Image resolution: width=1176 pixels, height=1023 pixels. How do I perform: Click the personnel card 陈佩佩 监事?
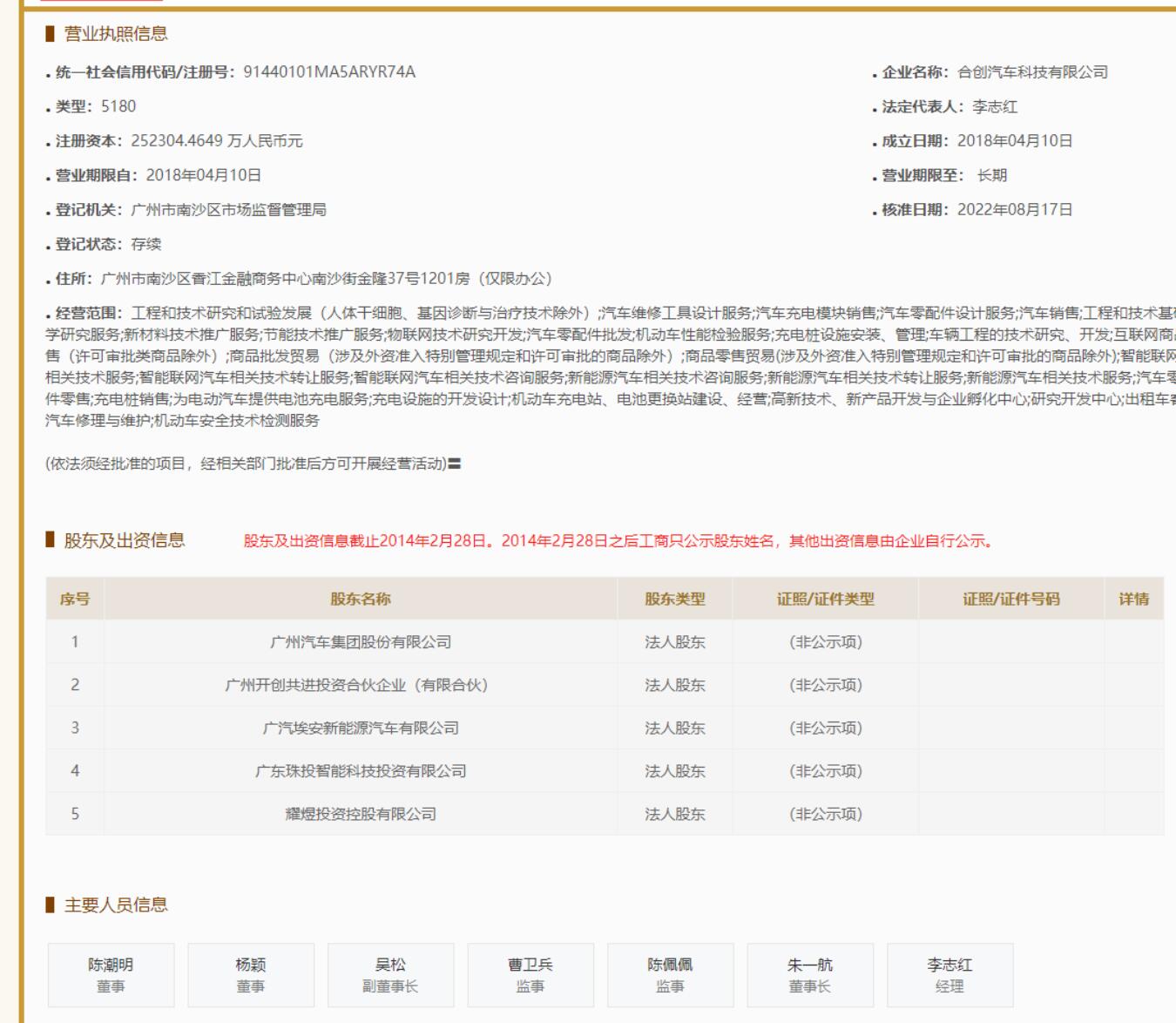[x=670, y=975]
